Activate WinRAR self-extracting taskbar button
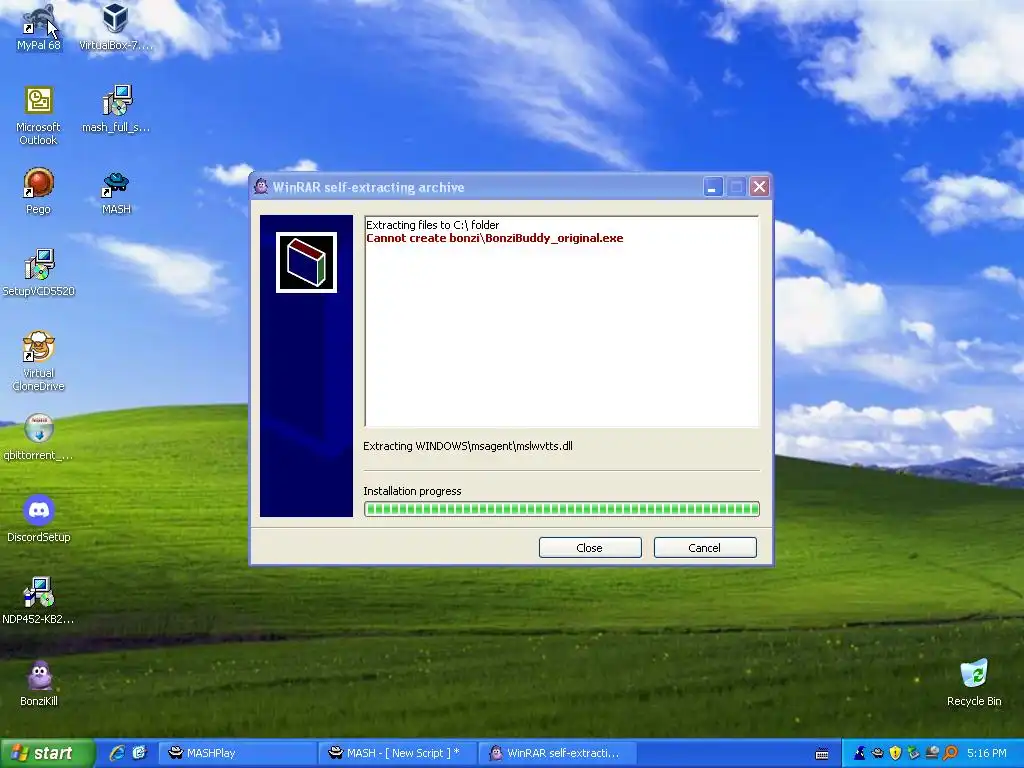 557,753
